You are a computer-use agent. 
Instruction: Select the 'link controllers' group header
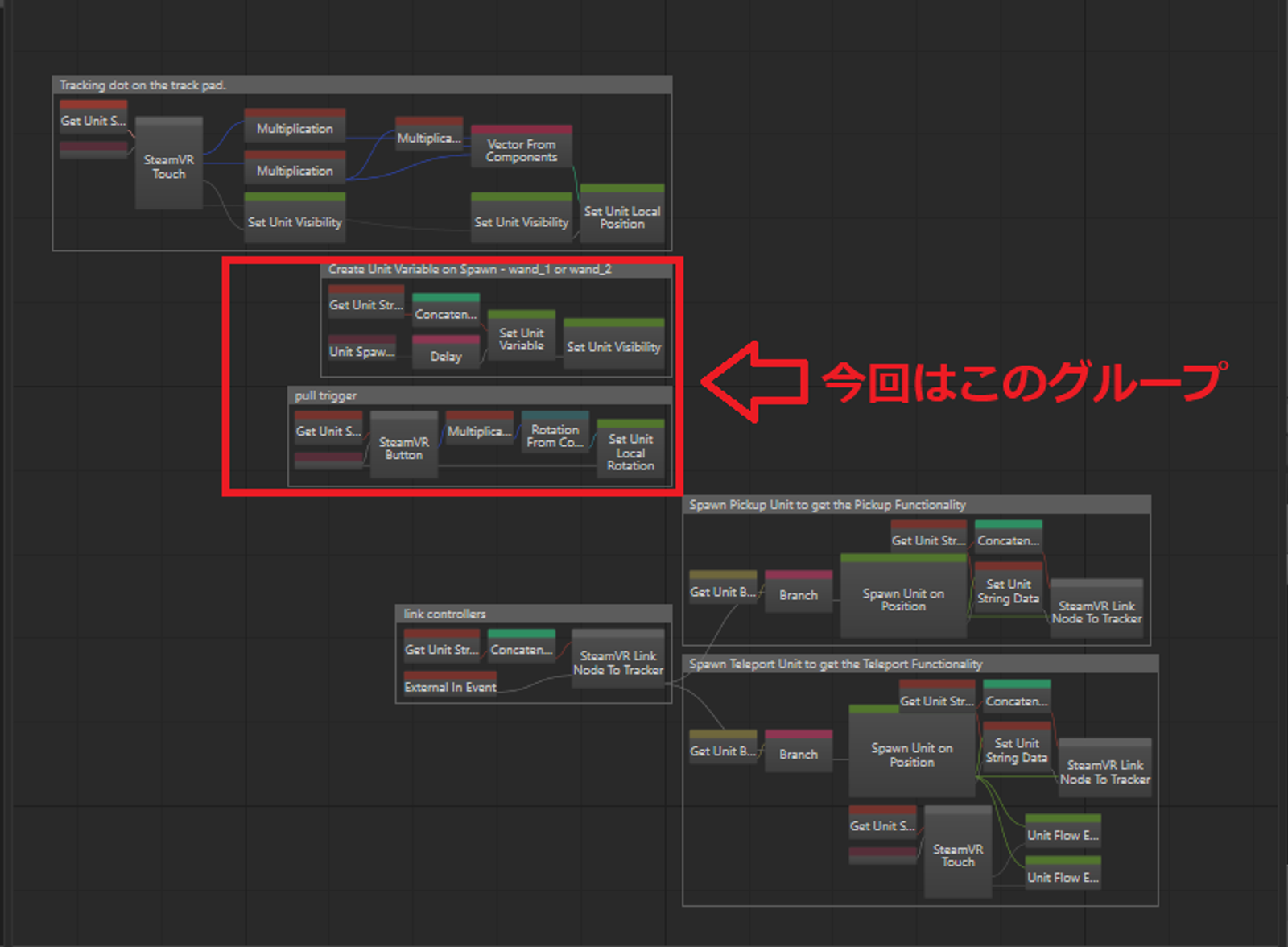pos(534,614)
